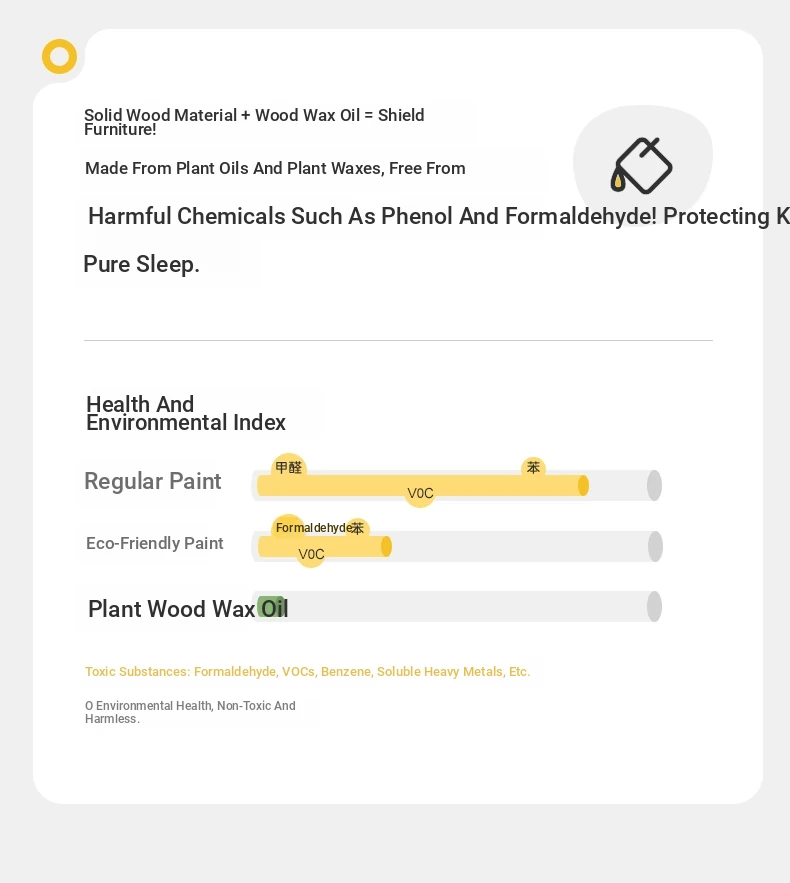This screenshot has height=883, width=790.
Task: Click the Regular Paint label
Action: (x=153, y=481)
